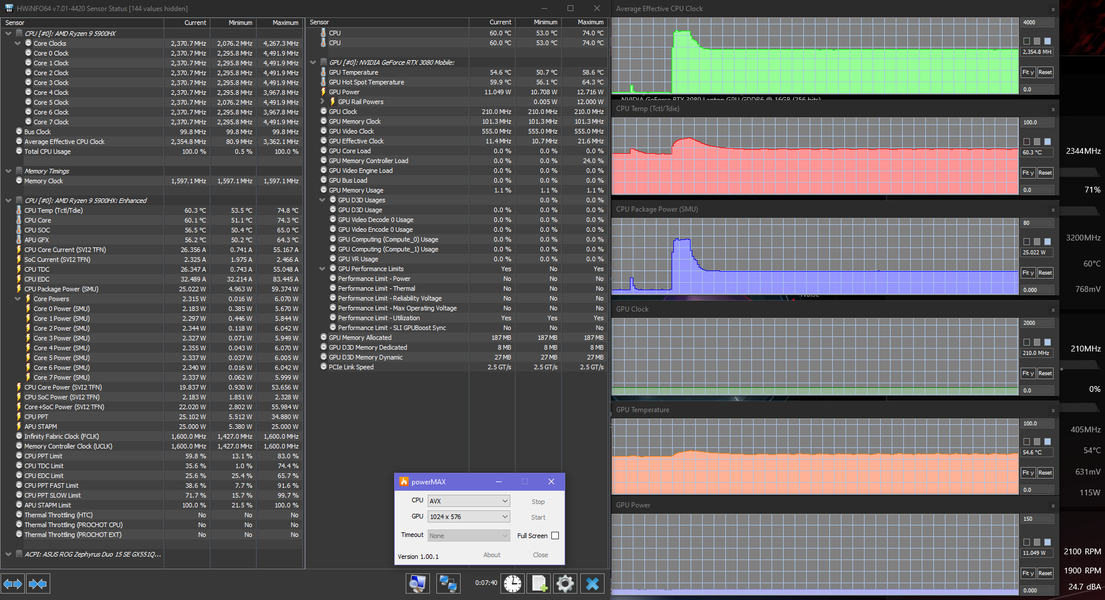This screenshot has height=600, width=1105.
Task: Toggle the first checkbox in the Average Effective CPU Clock graph
Action: [1025, 41]
